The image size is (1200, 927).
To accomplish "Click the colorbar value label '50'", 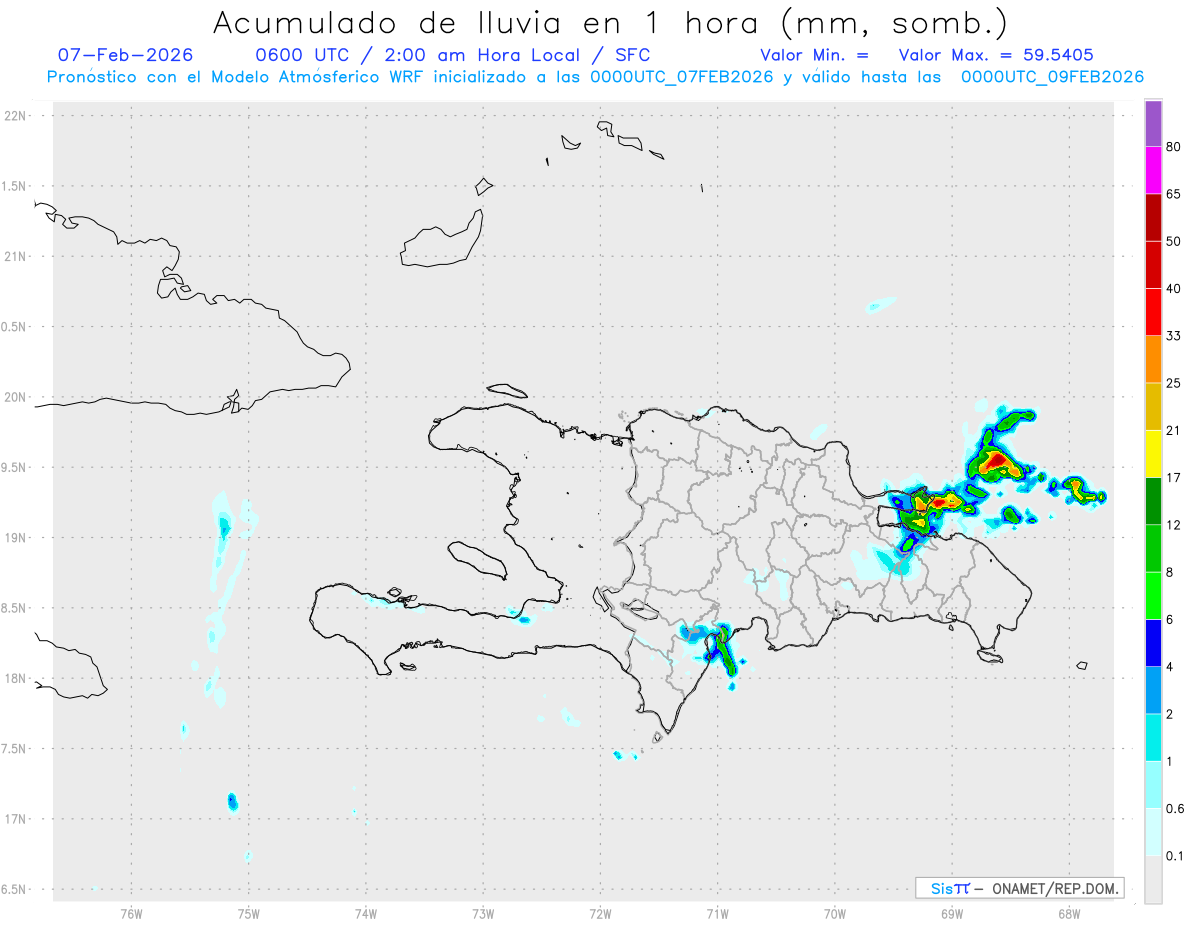I will click(1174, 241).
